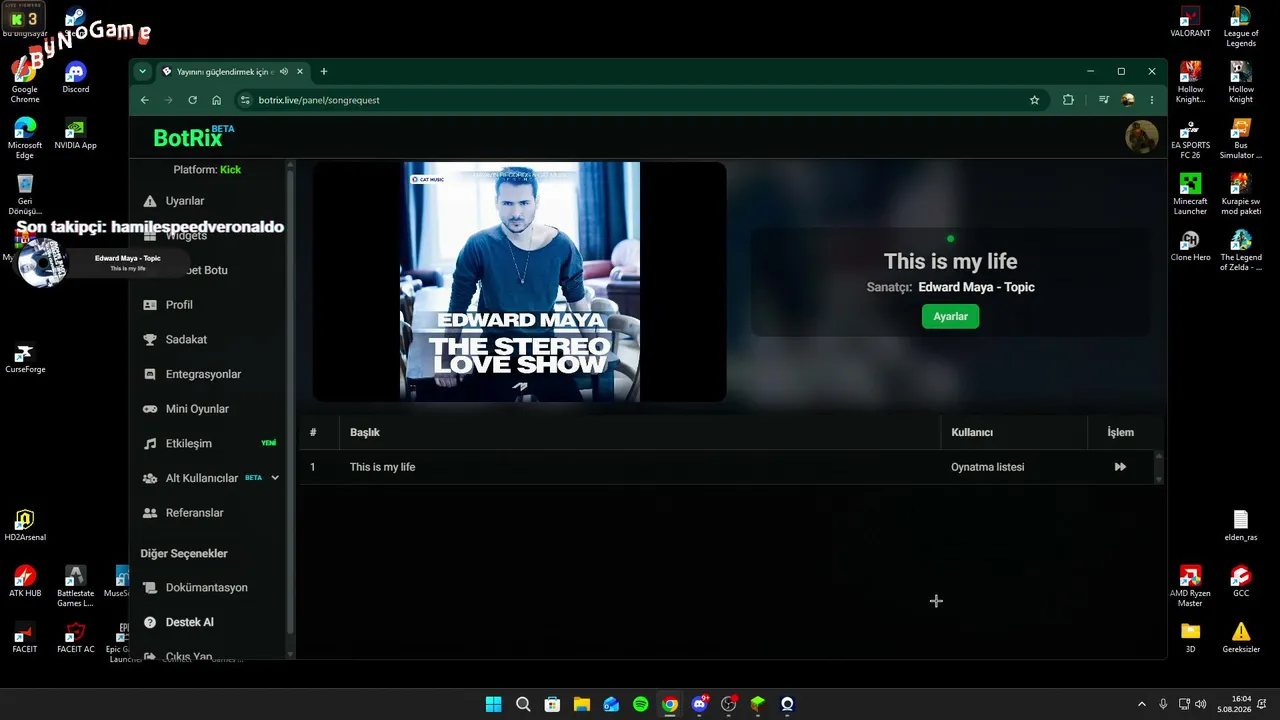Open the Uyarılar sidebar section
The image size is (1280, 720).
click(185, 201)
